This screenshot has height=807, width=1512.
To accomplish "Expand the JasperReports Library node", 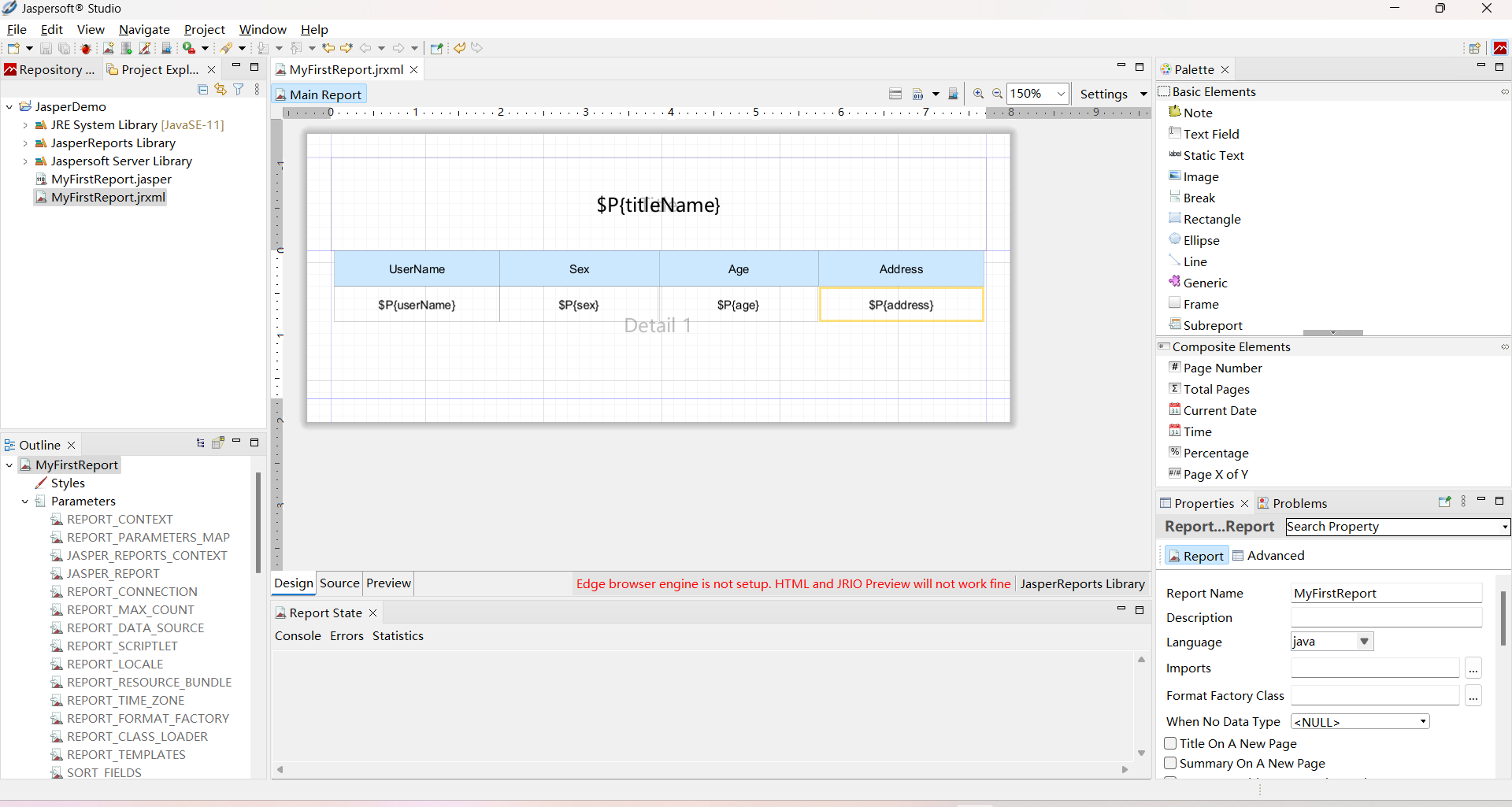I will point(25,143).
